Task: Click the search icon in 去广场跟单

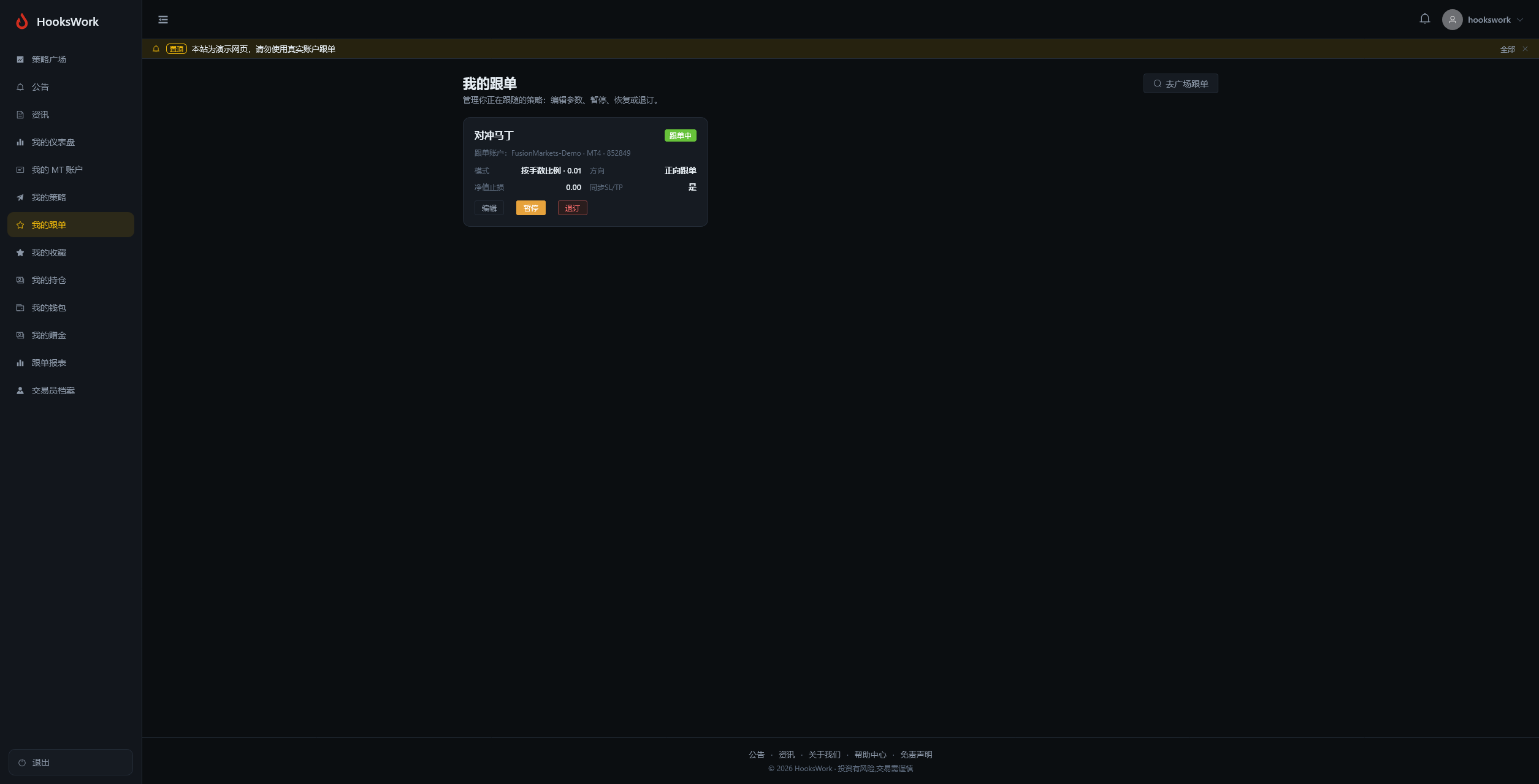Action: (x=1157, y=83)
